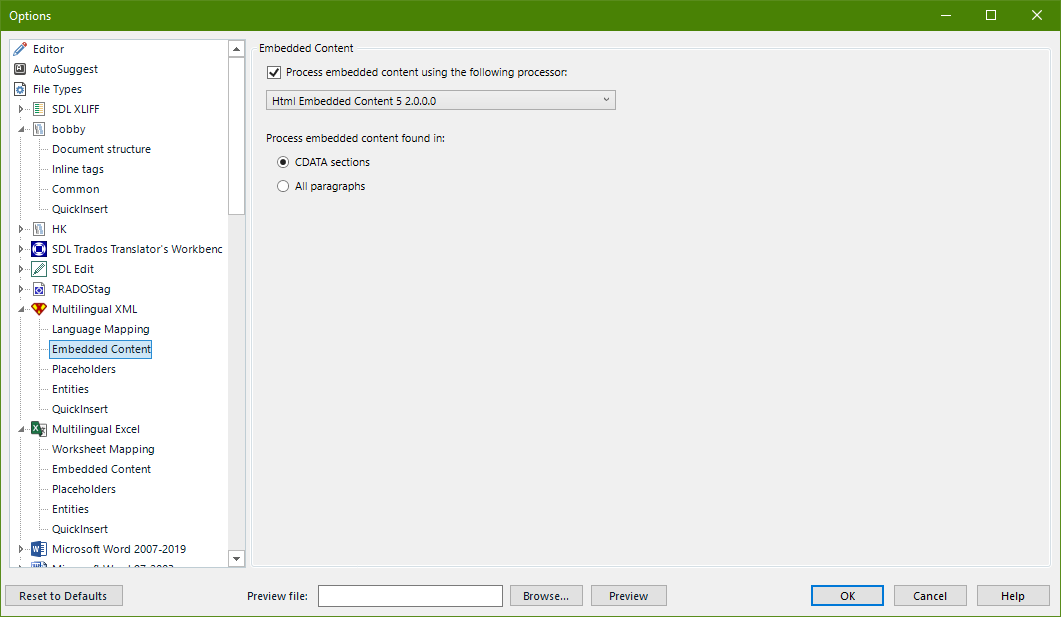Image resolution: width=1061 pixels, height=617 pixels.
Task: Expand the SDL Trados Translator's Workbench node
Action: pyautogui.click(x=21, y=249)
